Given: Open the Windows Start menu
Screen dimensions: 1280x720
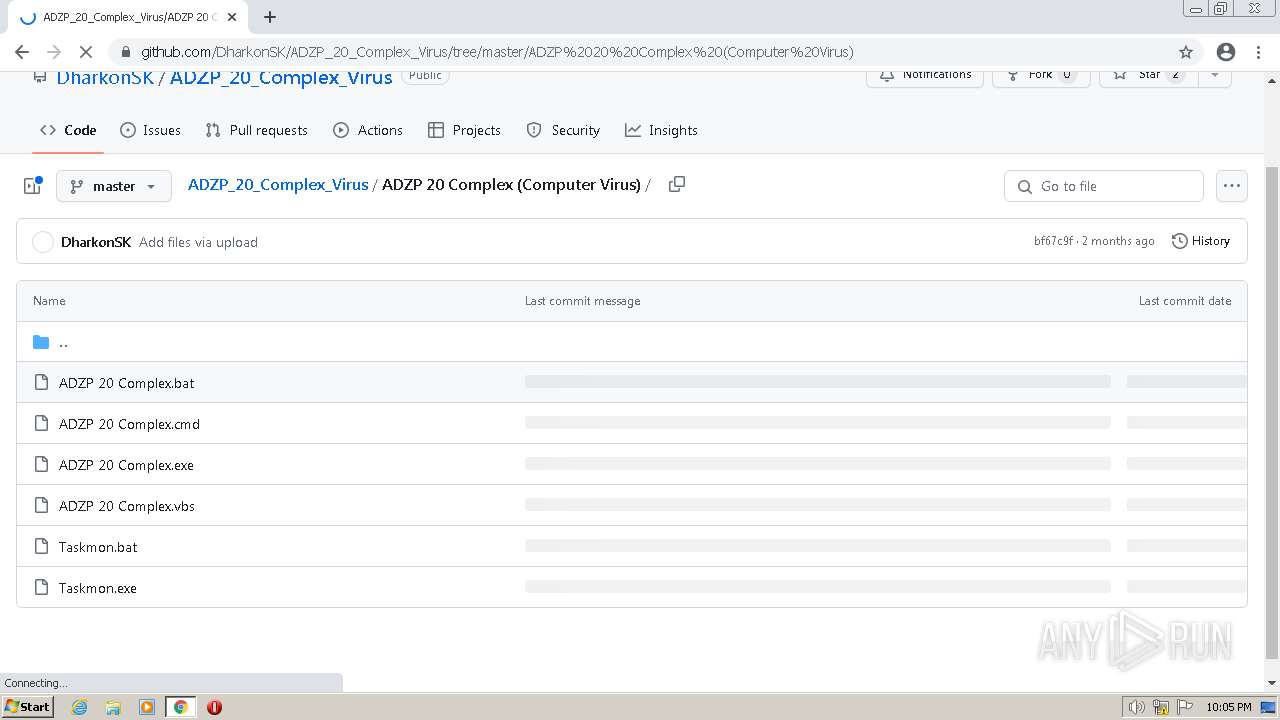Looking at the screenshot, I should click(x=28, y=707).
